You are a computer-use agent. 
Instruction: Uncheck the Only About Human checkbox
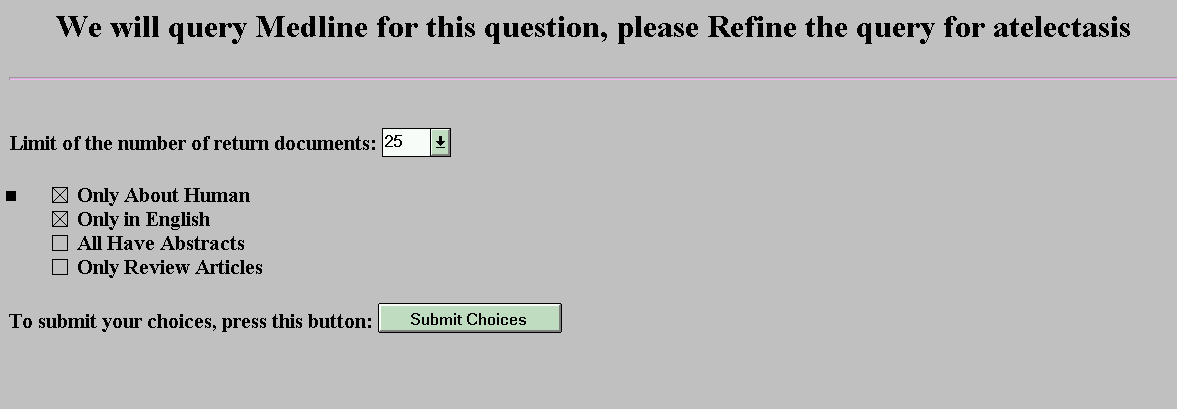[60, 196]
